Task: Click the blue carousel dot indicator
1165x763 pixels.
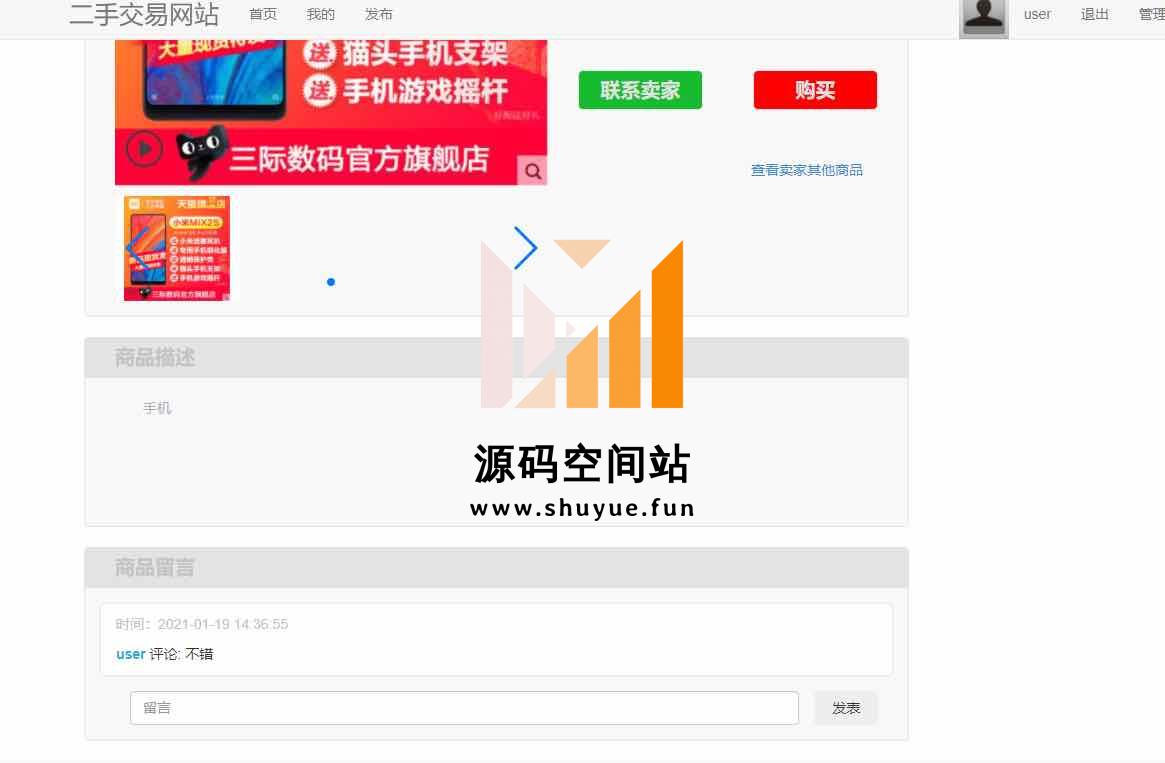Action: [331, 282]
